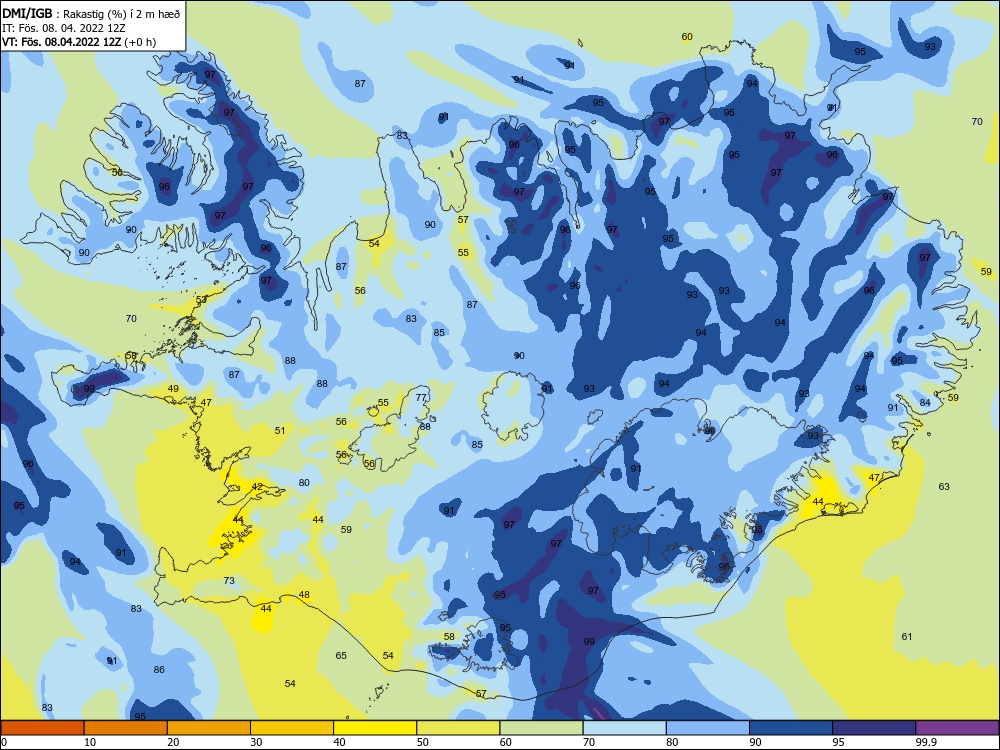
Task: Click the humidity value 77 on the map
Action: click(421, 397)
